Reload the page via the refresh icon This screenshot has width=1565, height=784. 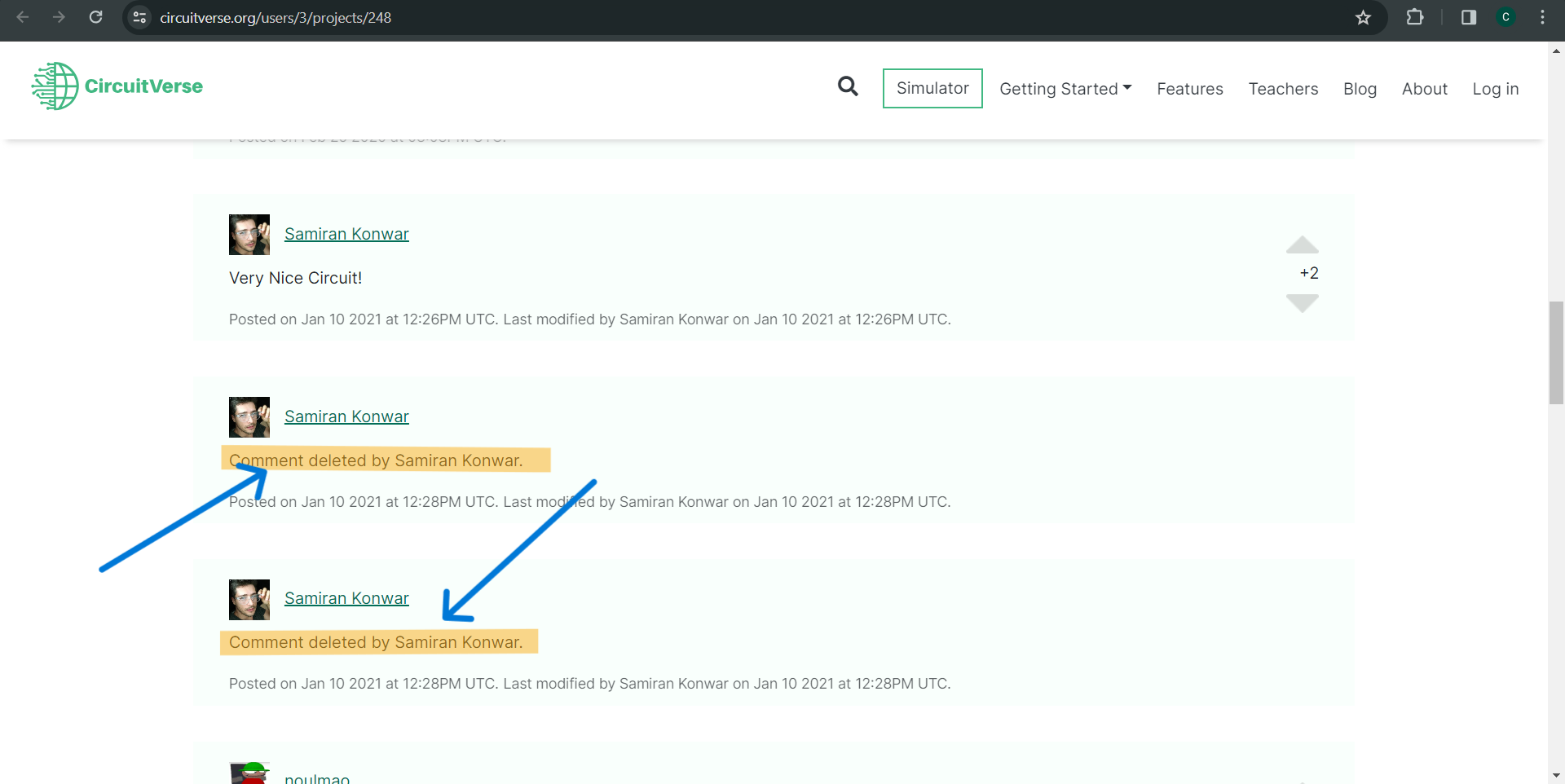[96, 17]
